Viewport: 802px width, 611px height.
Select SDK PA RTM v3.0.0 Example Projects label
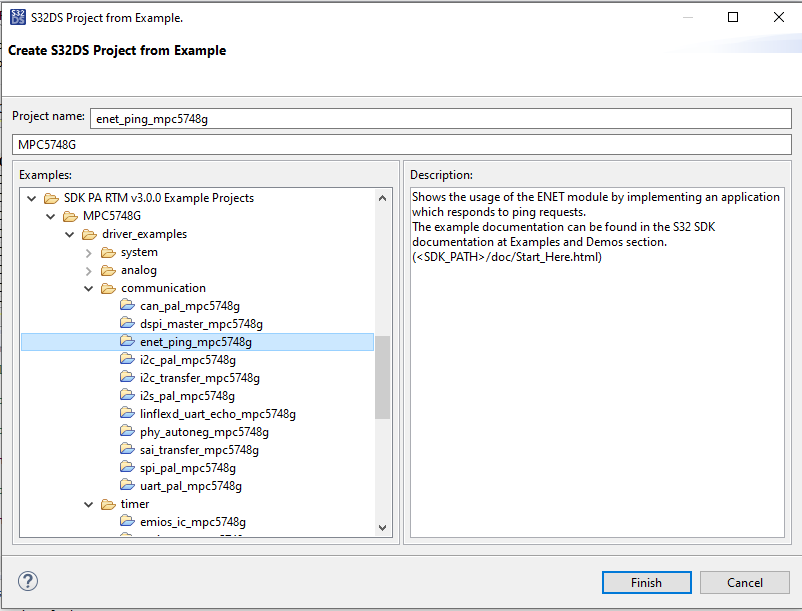click(x=159, y=198)
